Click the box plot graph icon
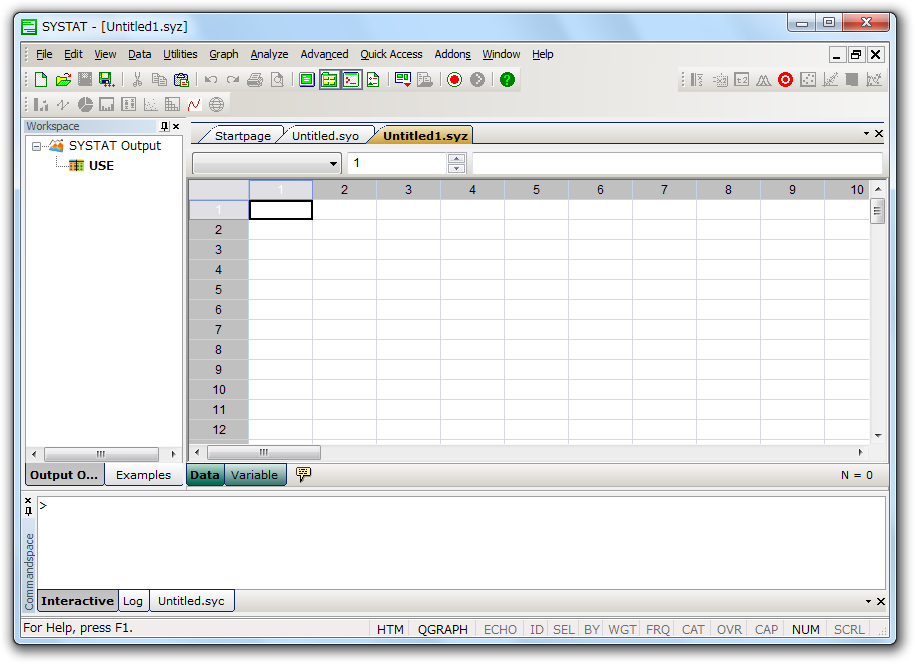 pyautogui.click(x=128, y=104)
